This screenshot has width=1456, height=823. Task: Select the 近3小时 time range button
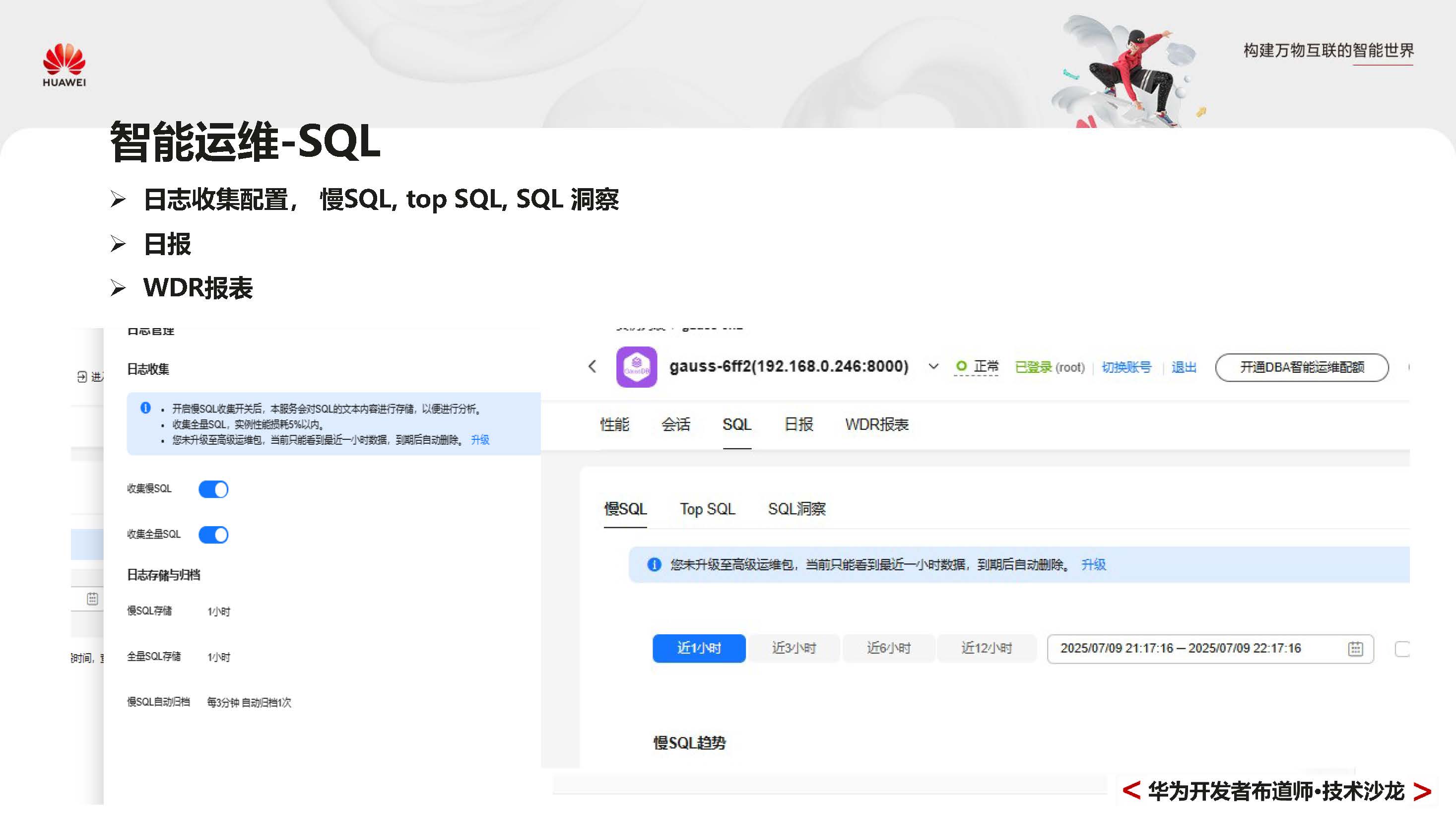(794, 648)
